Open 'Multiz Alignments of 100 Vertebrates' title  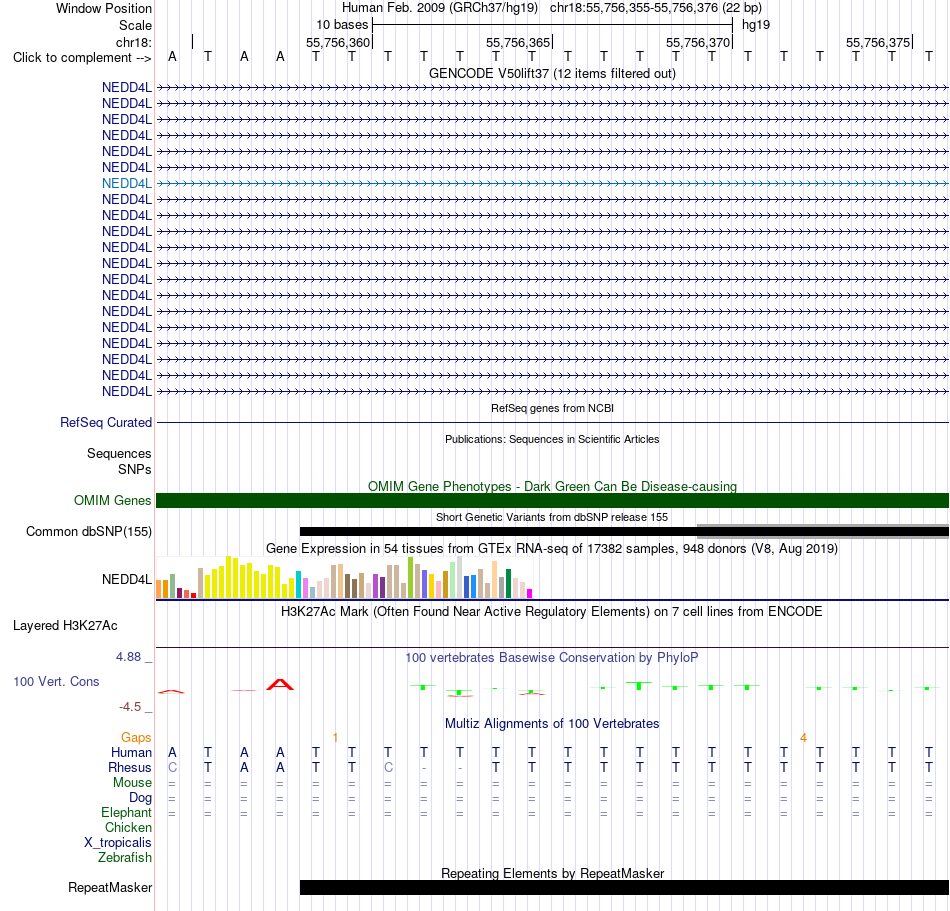pyautogui.click(x=552, y=723)
